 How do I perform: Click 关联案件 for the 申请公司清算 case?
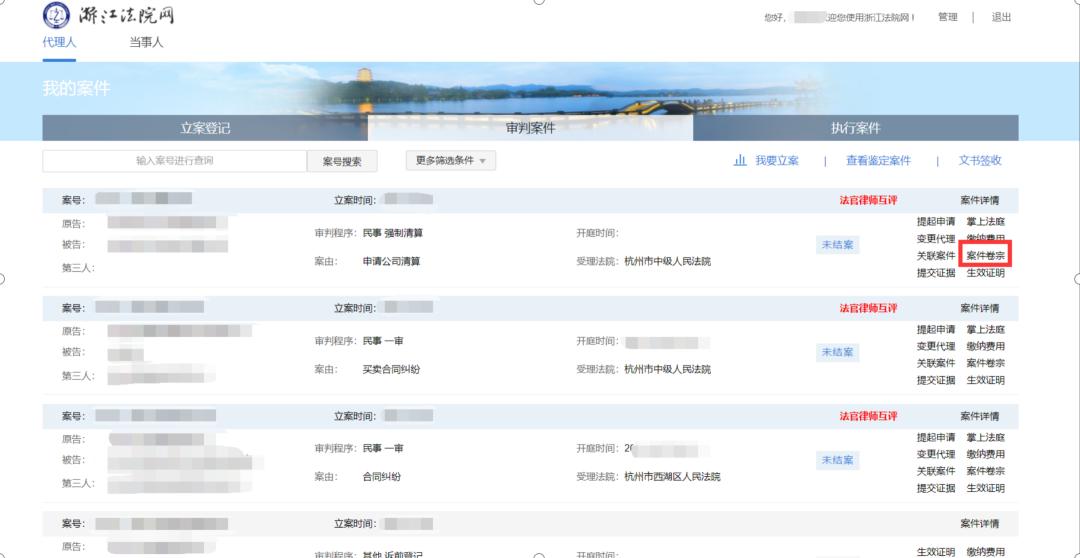935,256
